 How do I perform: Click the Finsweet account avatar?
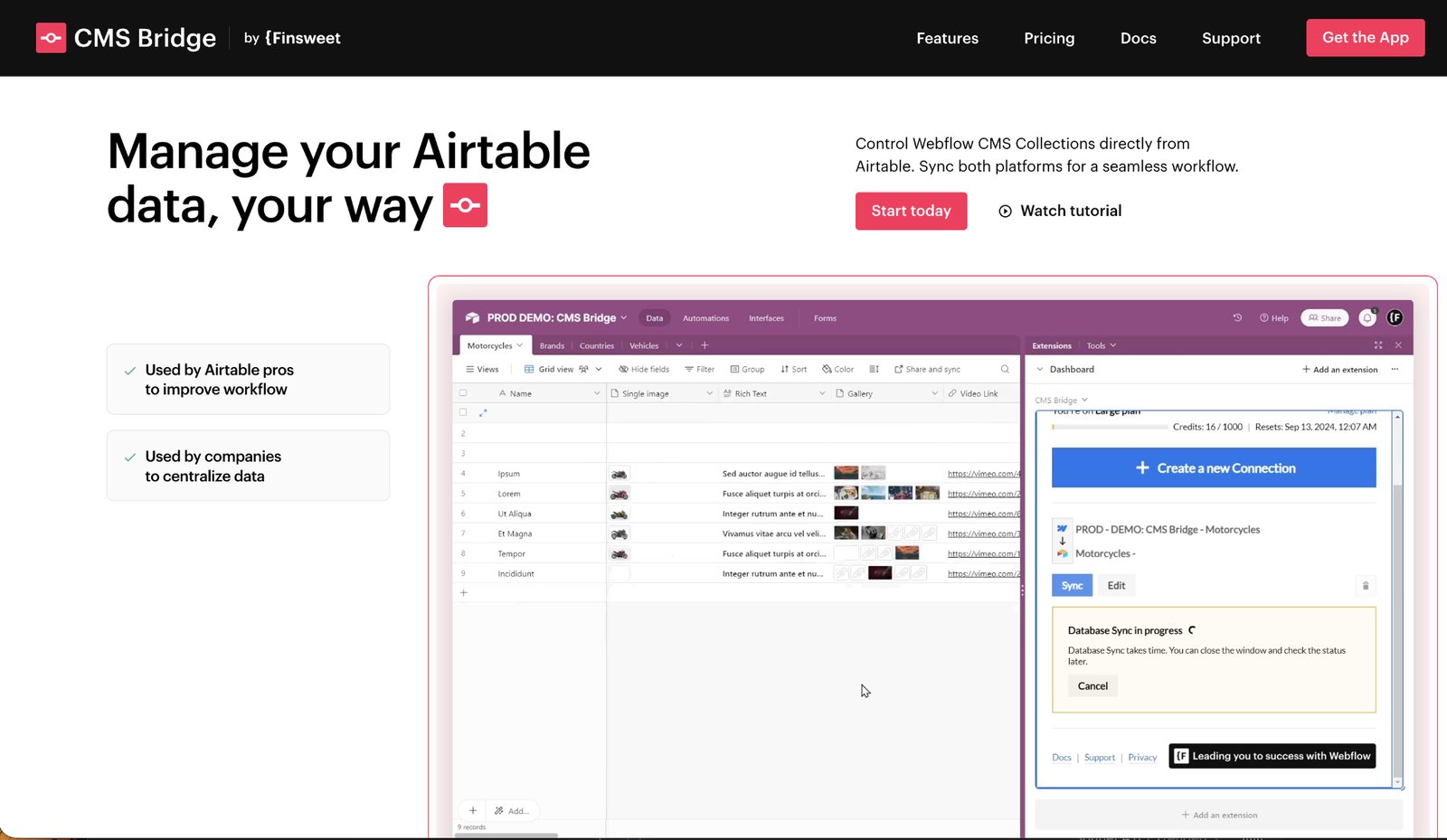(x=1395, y=317)
